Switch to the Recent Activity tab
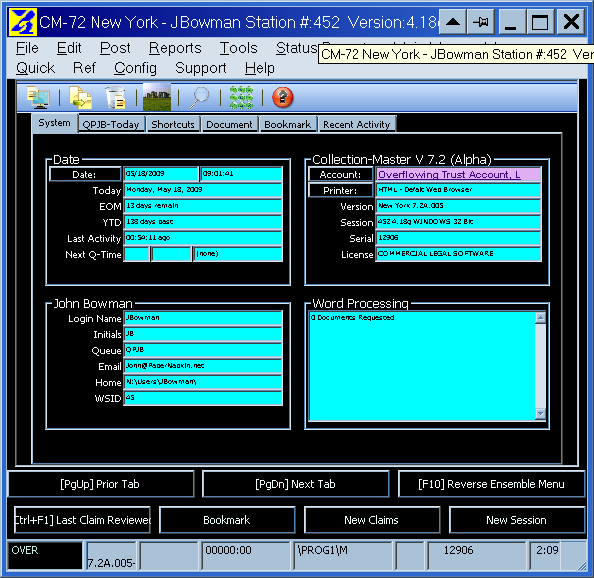Viewport: 594px width, 578px height. click(356, 125)
